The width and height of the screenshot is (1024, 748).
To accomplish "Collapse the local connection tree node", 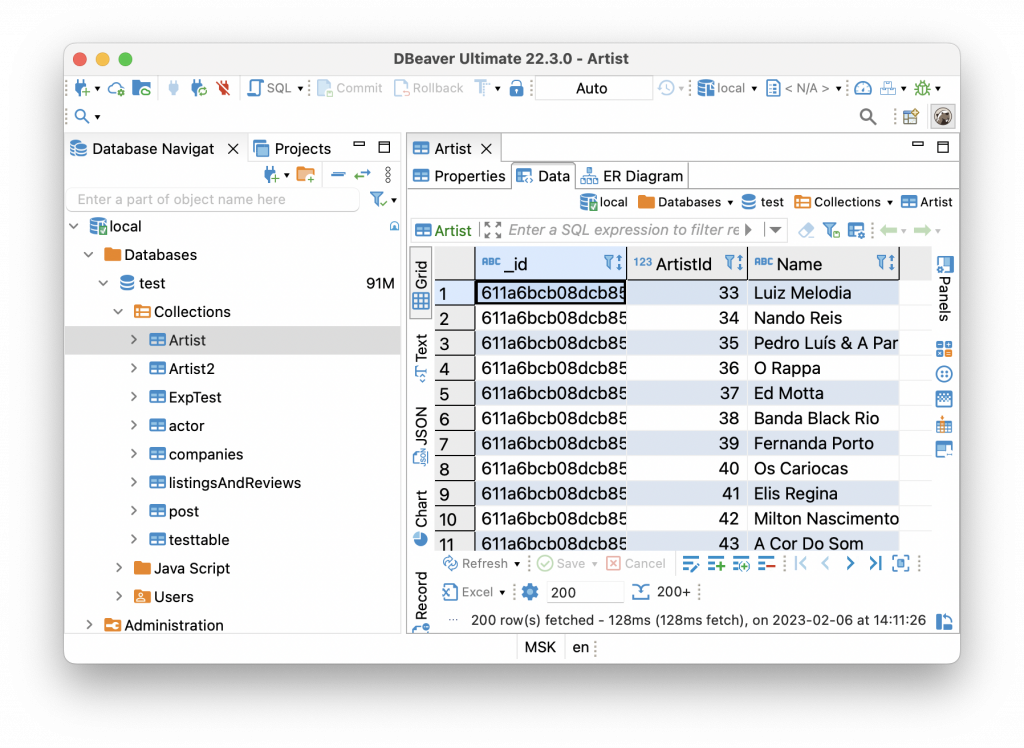I will [74, 226].
